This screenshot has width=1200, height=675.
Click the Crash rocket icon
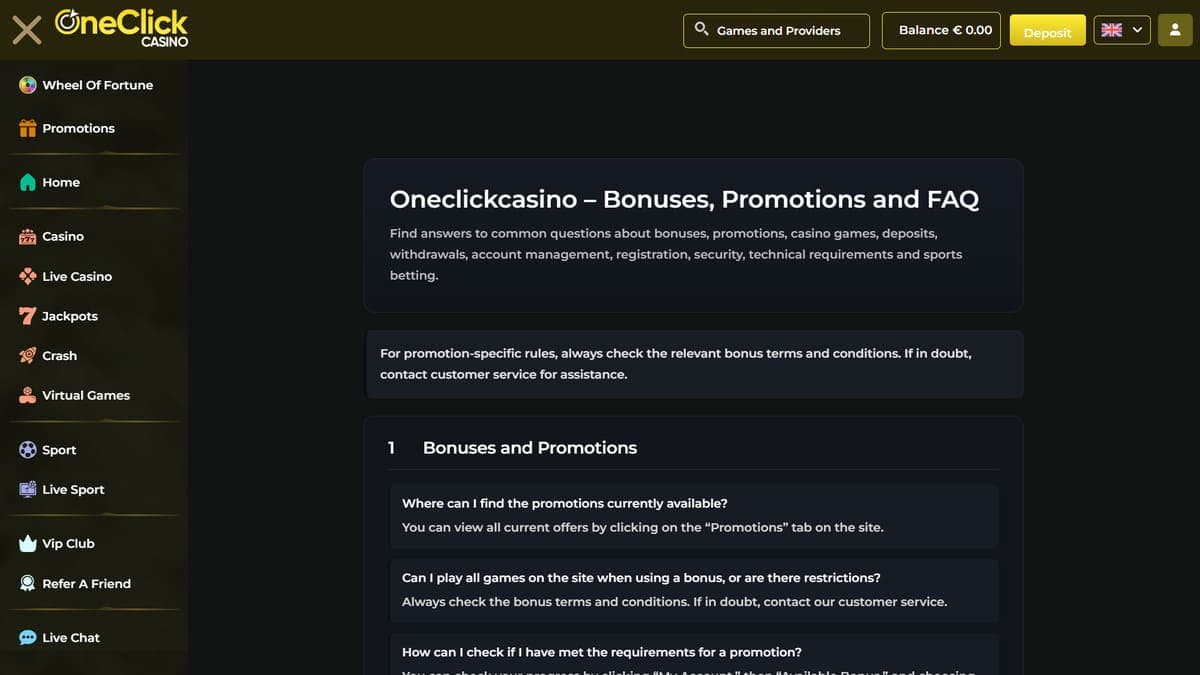[28, 356]
